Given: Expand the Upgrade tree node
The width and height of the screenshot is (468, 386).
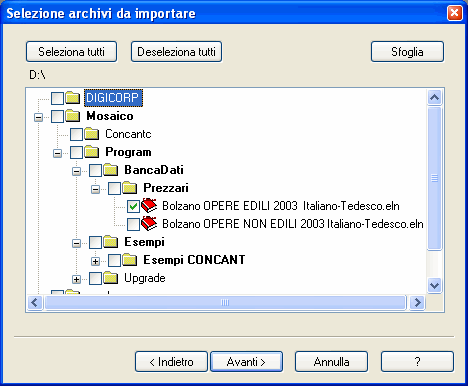Looking at the screenshot, I should pos(77,279).
